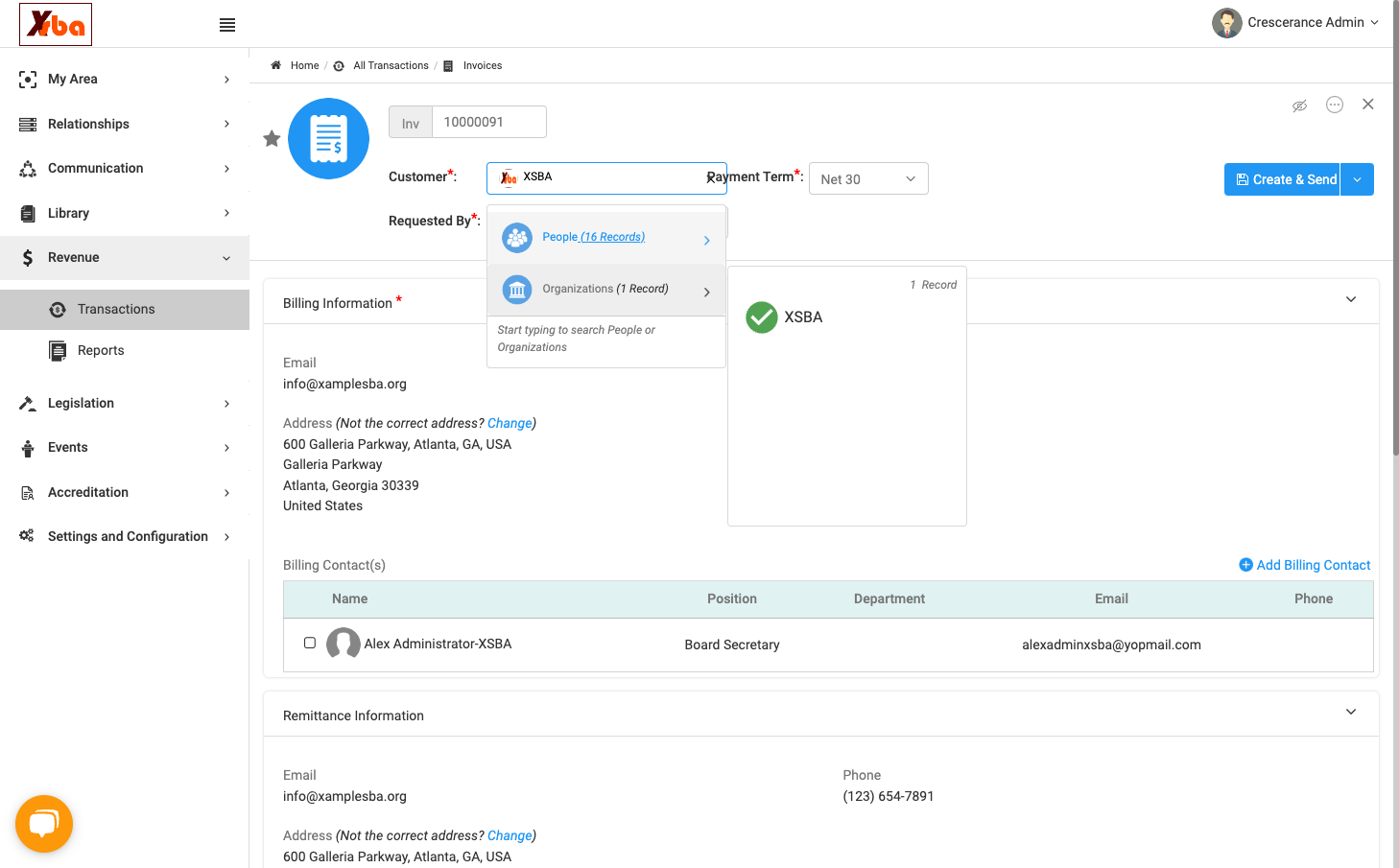Open the Payment Term Net 30 dropdown
This screenshot has height=868, width=1399.
(868, 178)
